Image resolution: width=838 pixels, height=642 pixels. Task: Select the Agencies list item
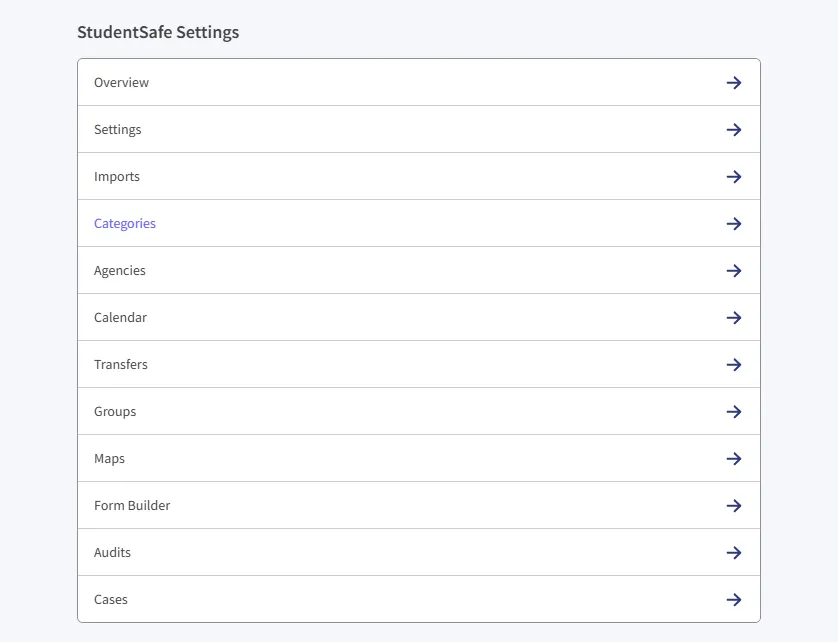418,270
